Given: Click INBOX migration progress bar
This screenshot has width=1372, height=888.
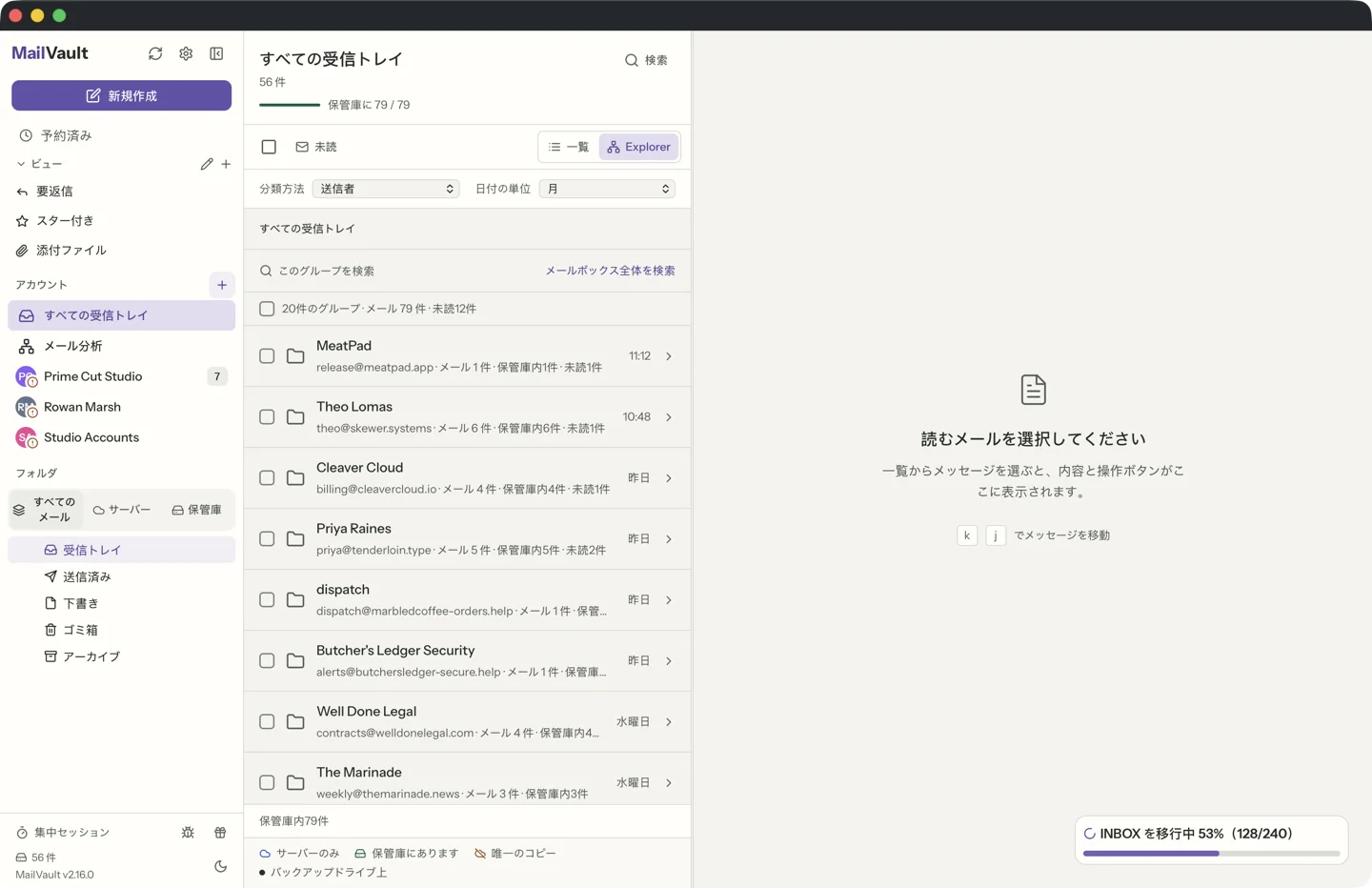Looking at the screenshot, I should coord(1212,853).
